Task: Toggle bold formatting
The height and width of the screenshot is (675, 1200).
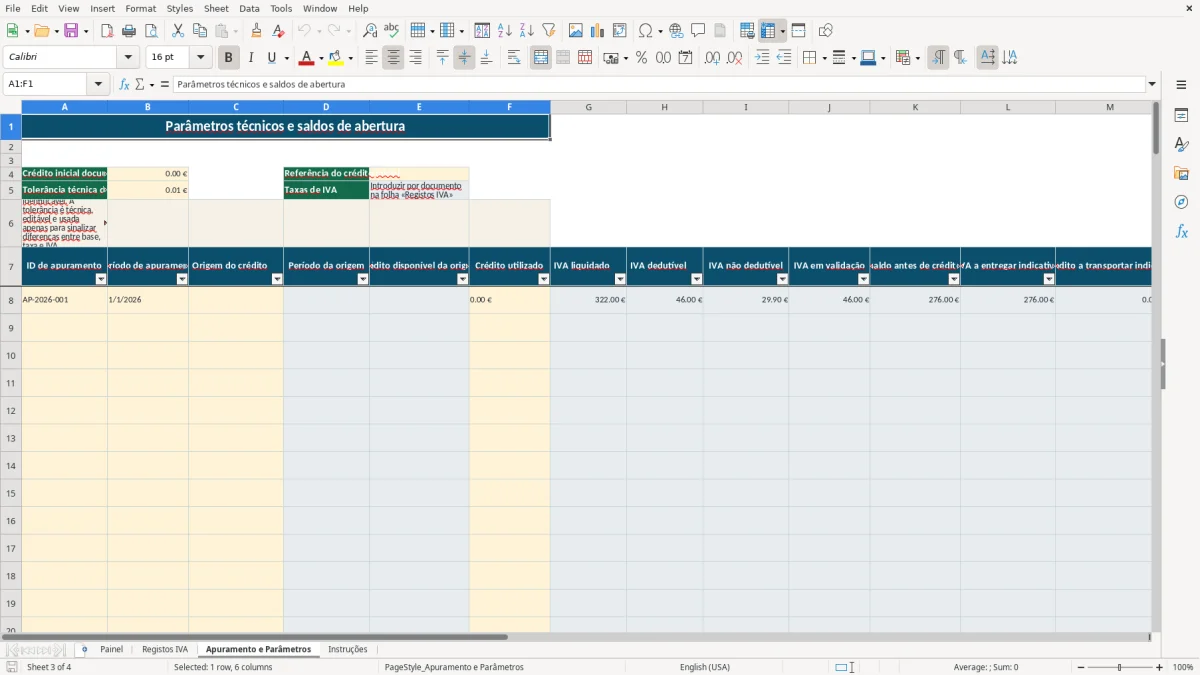Action: [229, 58]
